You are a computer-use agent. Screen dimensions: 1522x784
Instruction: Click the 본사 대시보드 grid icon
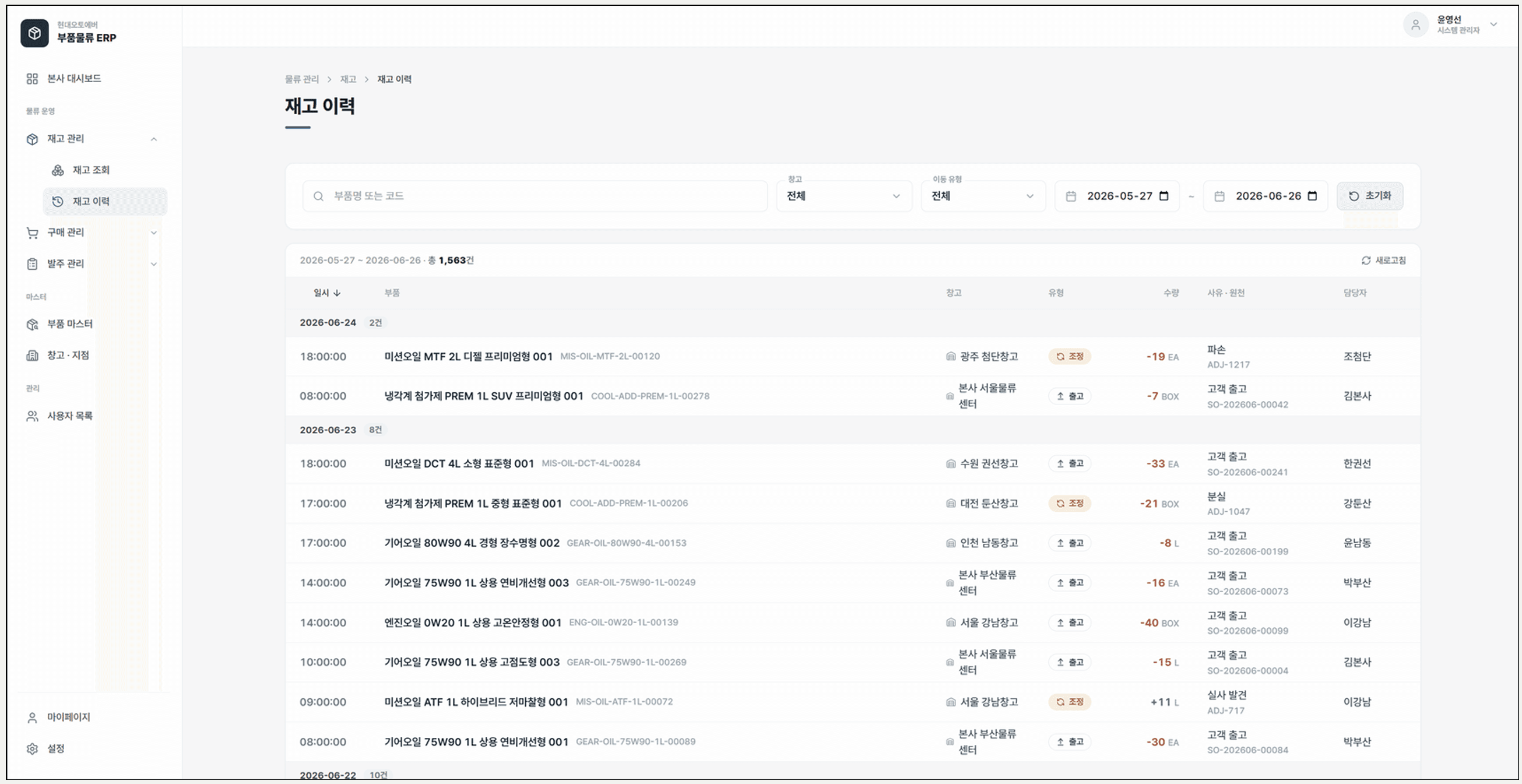tap(33, 79)
